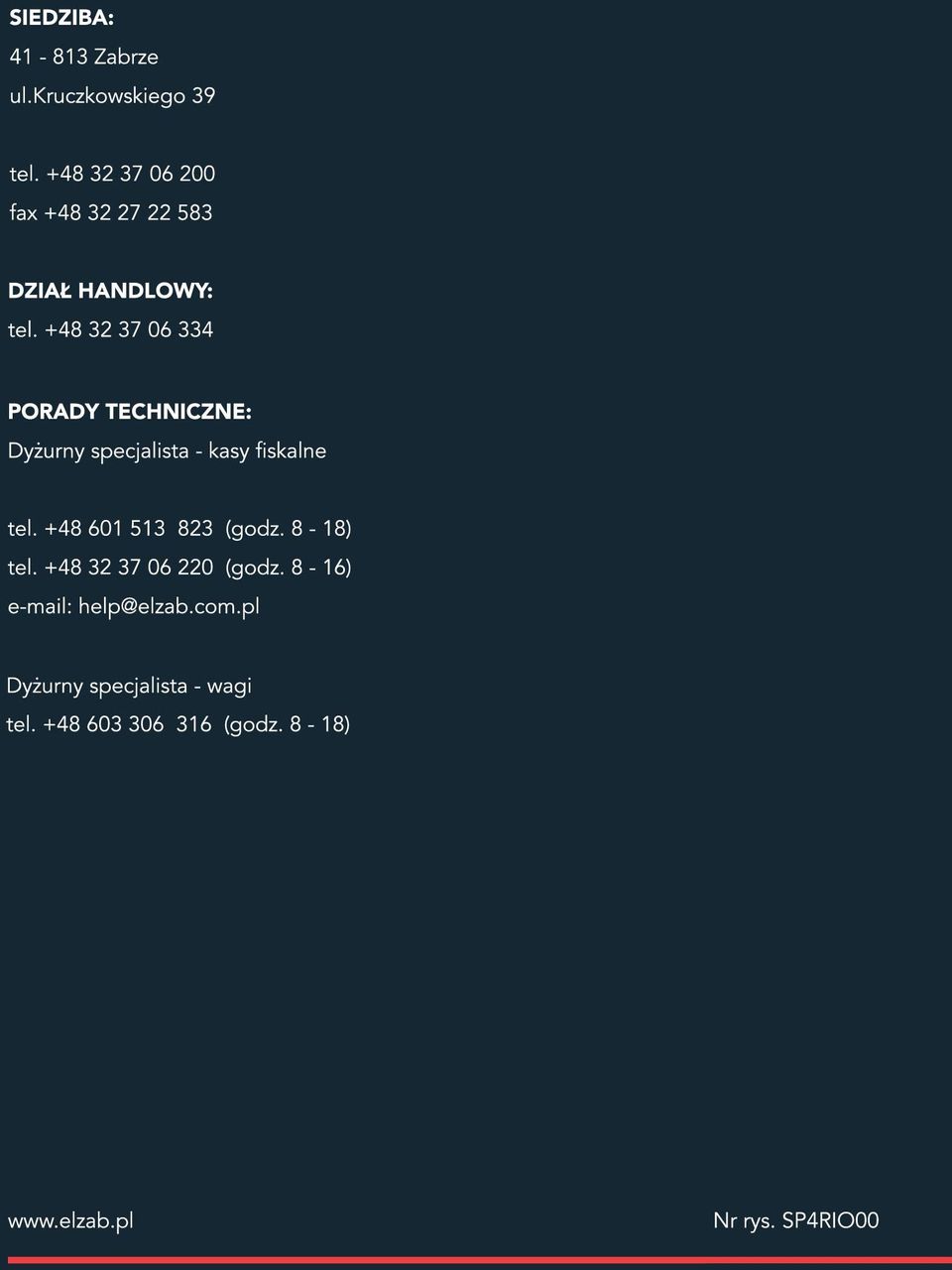Select the DZIAŁ HANDLOWY heading

click(x=110, y=291)
